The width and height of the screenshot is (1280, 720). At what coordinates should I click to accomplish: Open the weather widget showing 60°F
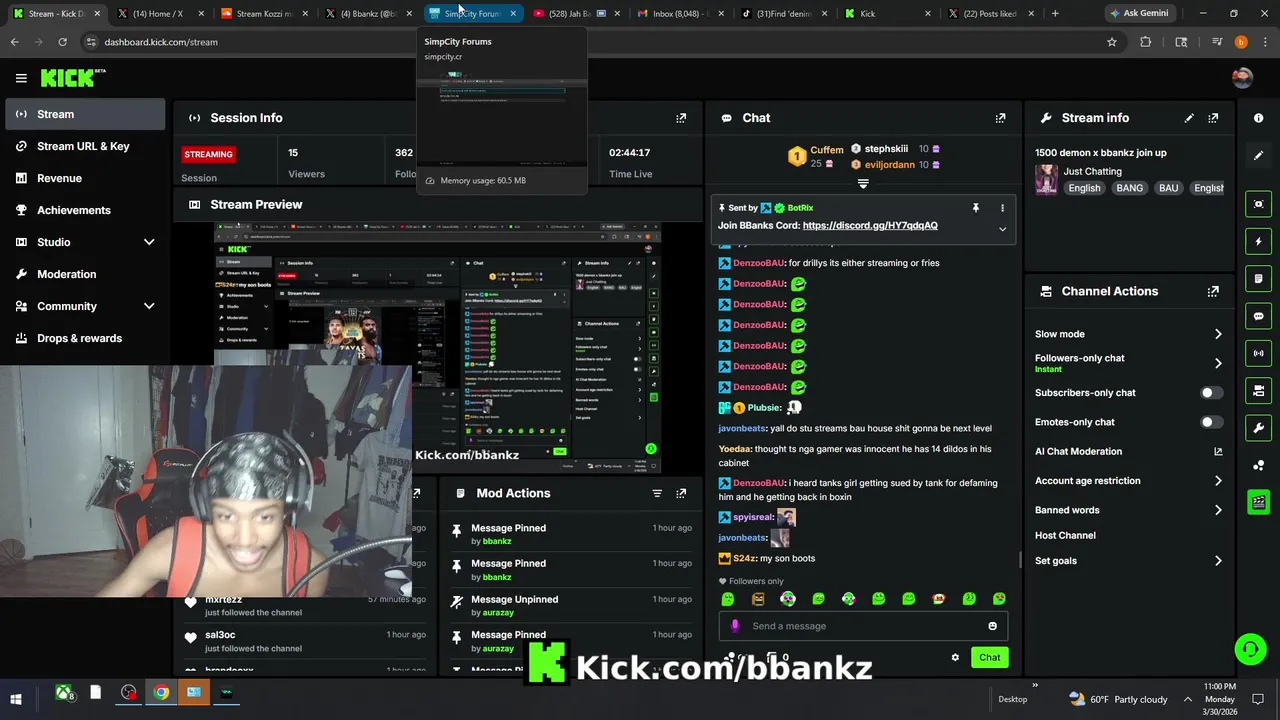pyautogui.click(x=1118, y=699)
